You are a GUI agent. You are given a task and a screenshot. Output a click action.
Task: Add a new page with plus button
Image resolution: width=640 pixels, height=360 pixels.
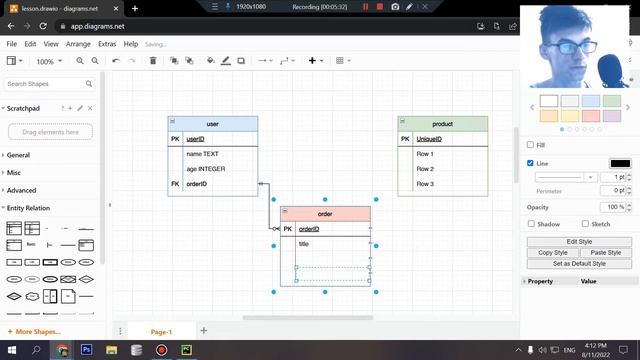pyautogui.click(x=204, y=331)
